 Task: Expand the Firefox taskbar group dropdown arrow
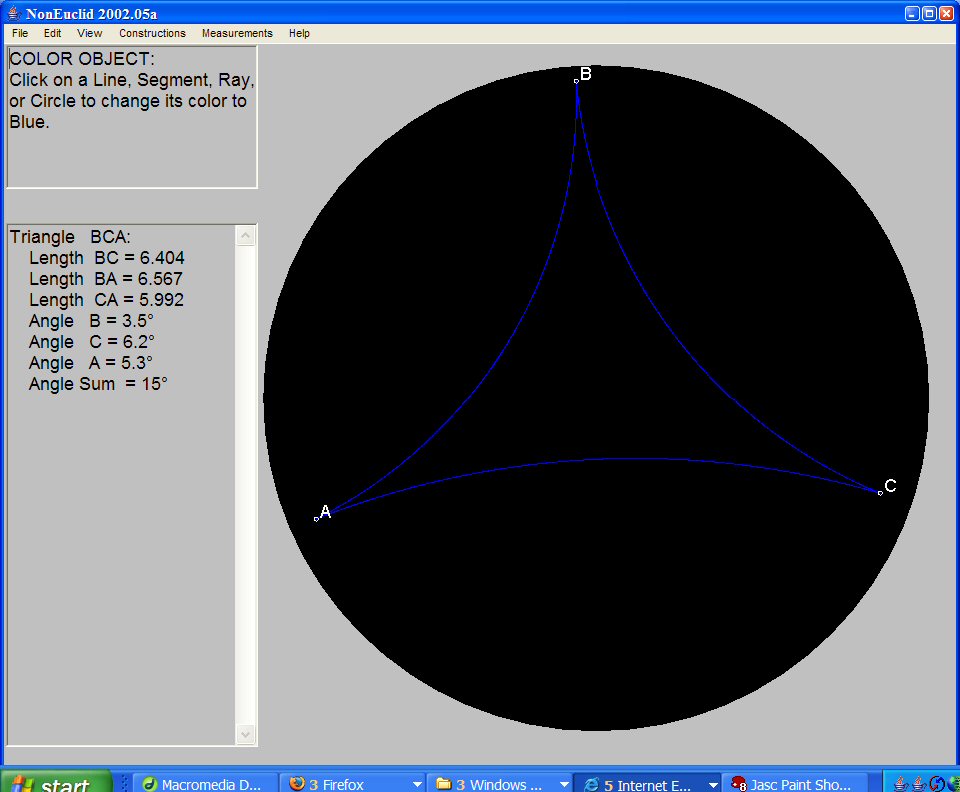[x=418, y=784]
